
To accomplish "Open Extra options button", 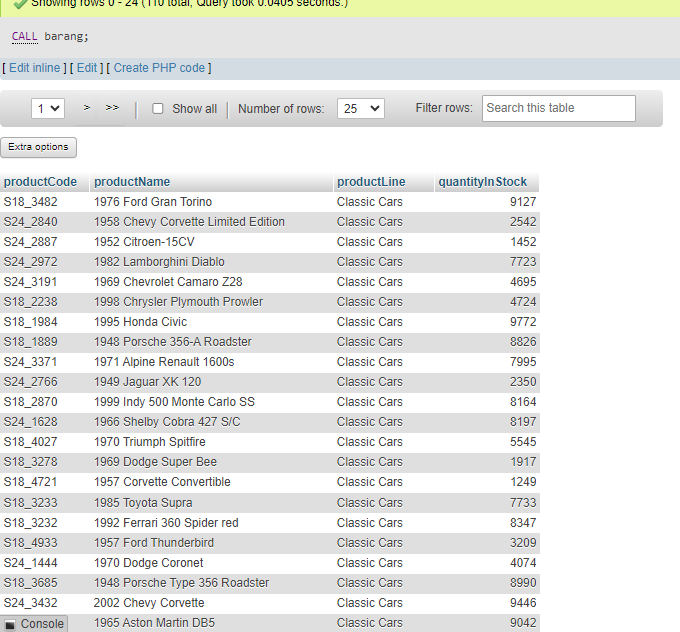I will pyautogui.click(x=39, y=147).
